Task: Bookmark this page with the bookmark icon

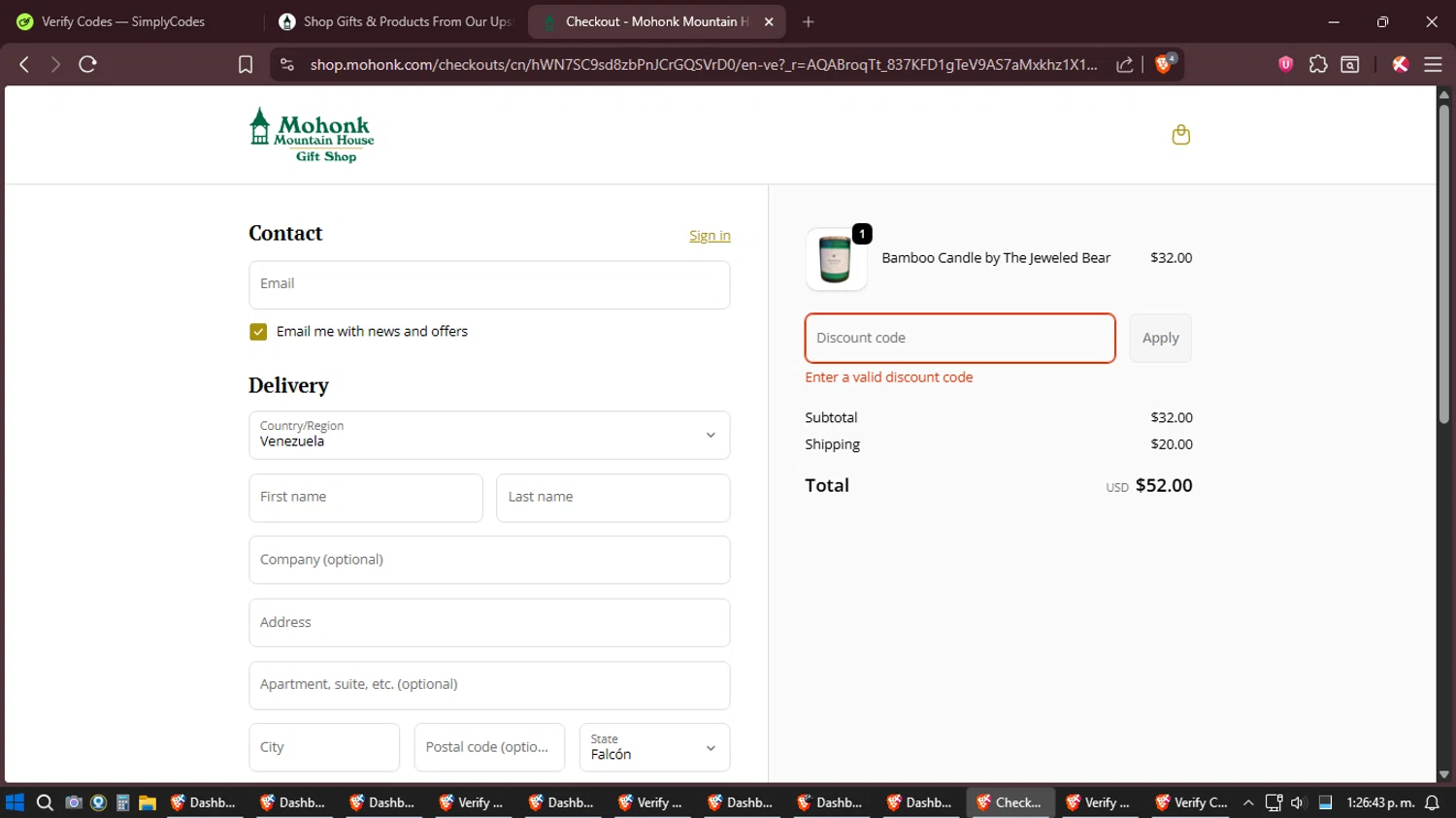Action: (246, 64)
